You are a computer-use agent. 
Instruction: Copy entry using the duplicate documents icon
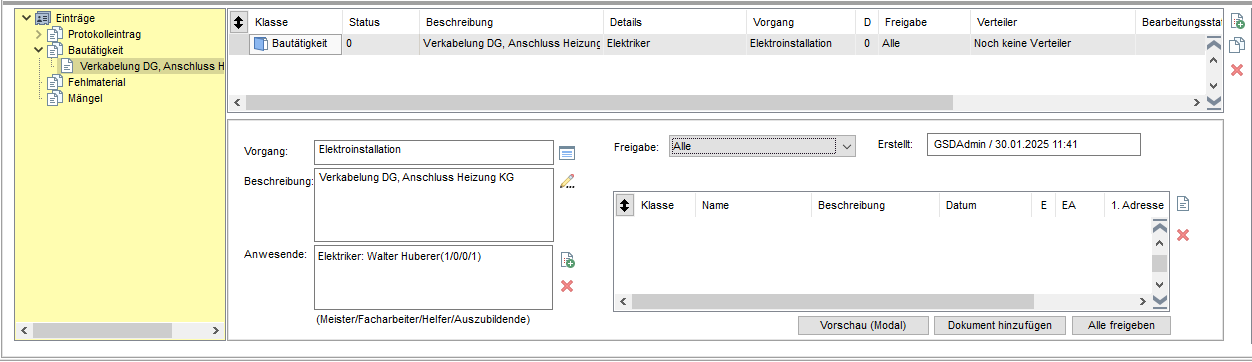tap(1237, 45)
